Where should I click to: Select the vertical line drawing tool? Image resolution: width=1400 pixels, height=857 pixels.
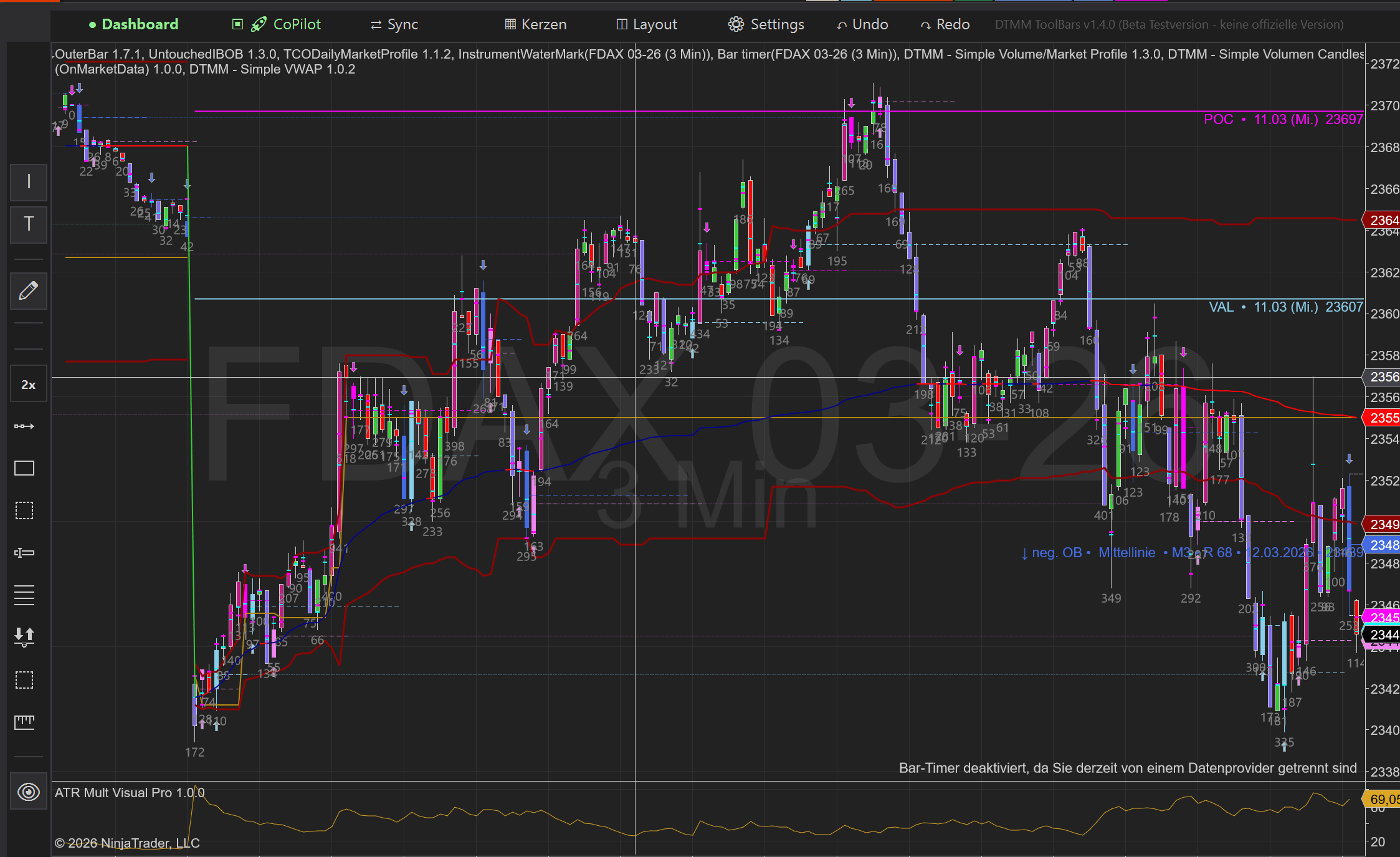(x=29, y=182)
